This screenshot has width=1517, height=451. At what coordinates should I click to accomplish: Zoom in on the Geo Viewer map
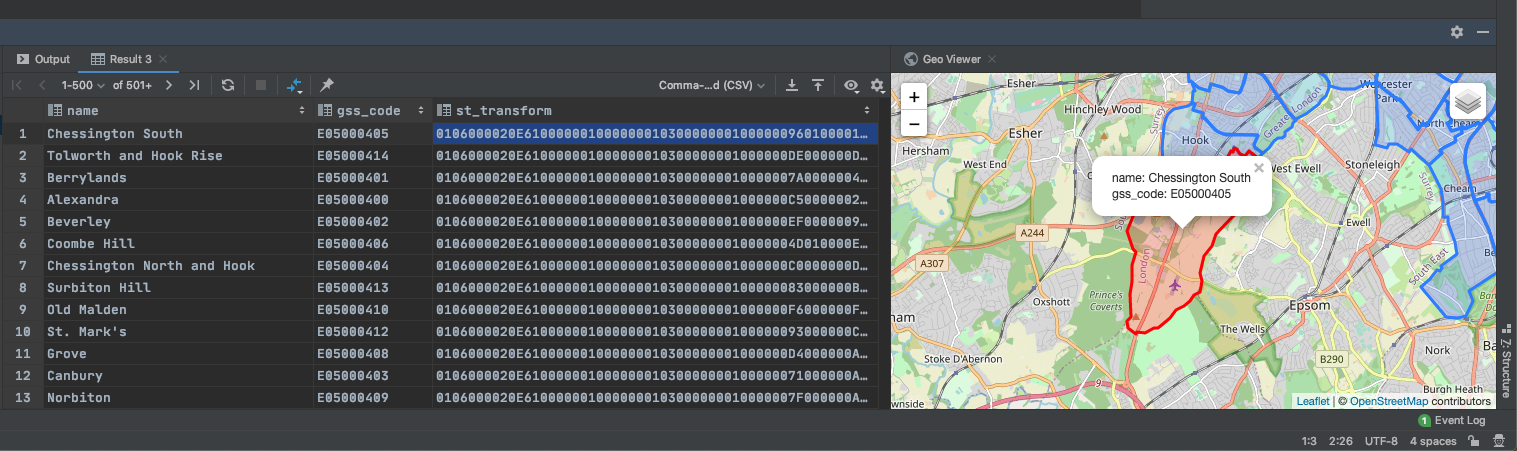pos(915,97)
